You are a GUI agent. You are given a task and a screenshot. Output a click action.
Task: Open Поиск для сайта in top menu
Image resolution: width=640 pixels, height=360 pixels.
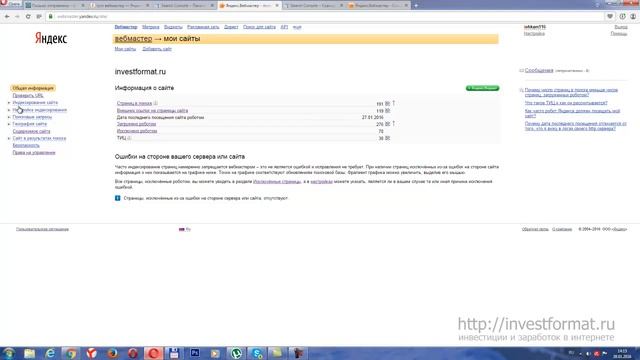(259, 27)
